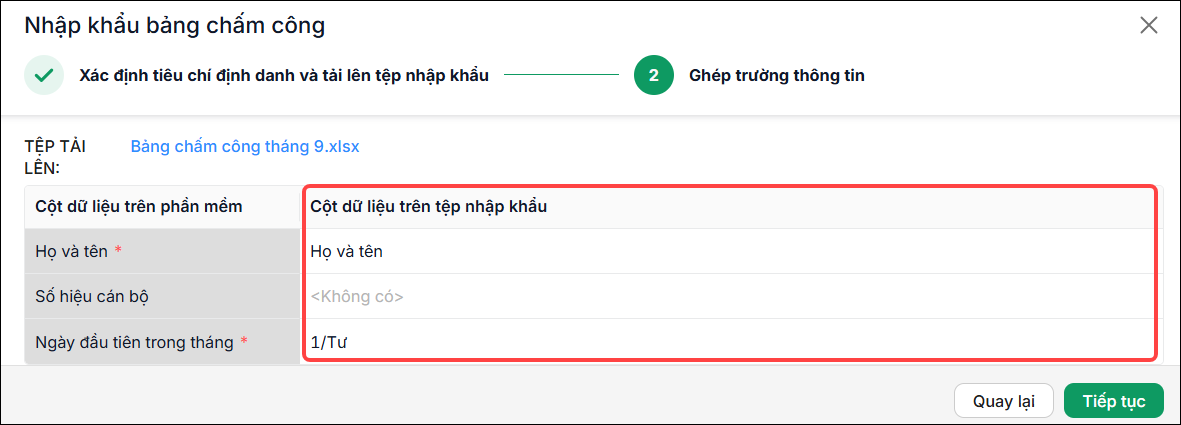1181x425 pixels.
Task: Click the green checkmark step 1 icon
Action: 44,75
